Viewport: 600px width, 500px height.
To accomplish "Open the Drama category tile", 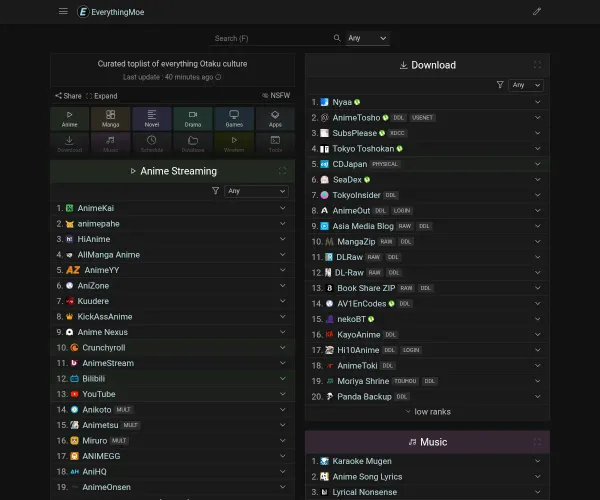I will tap(193, 119).
